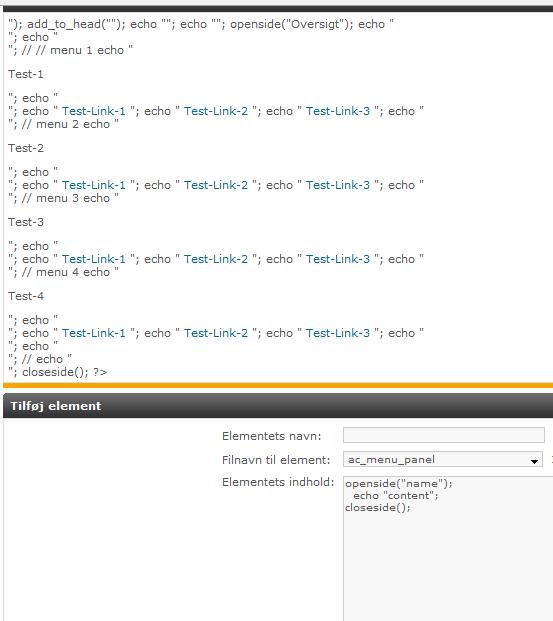
Task: Follow Test-Link-3 under the Test-2 heading
Action: 338,185
